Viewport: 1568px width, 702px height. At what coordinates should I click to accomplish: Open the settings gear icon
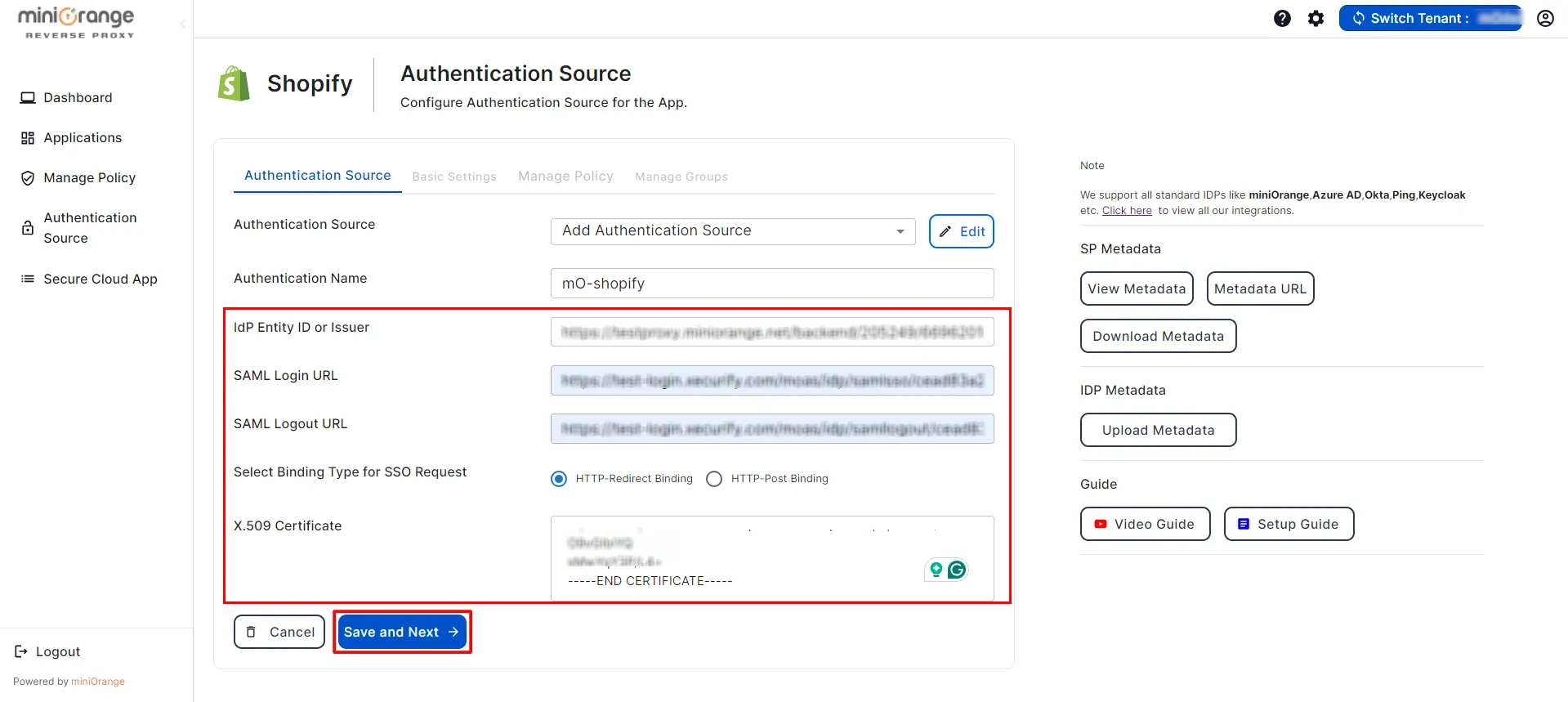[x=1316, y=18]
